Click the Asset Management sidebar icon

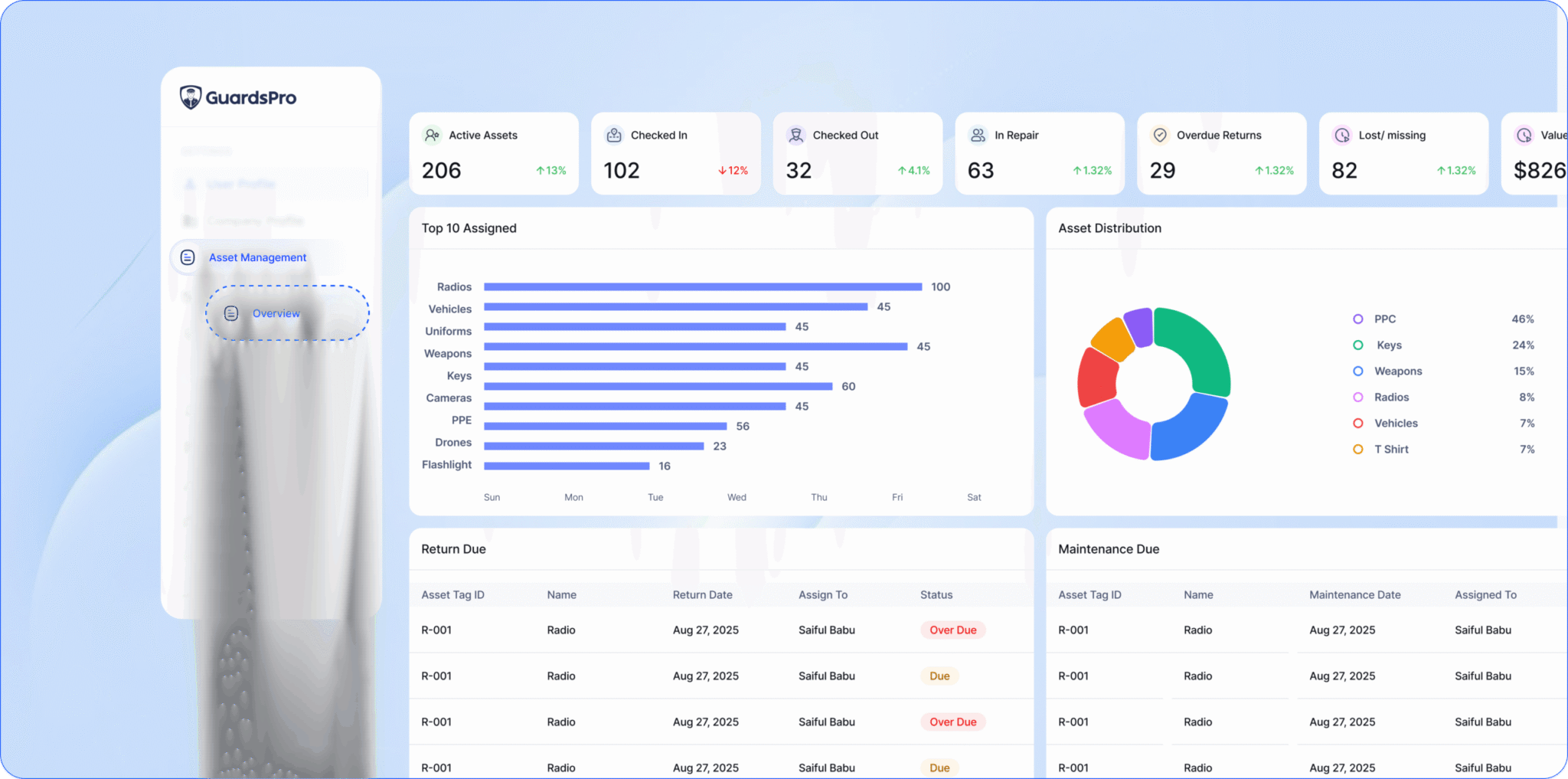click(x=188, y=257)
